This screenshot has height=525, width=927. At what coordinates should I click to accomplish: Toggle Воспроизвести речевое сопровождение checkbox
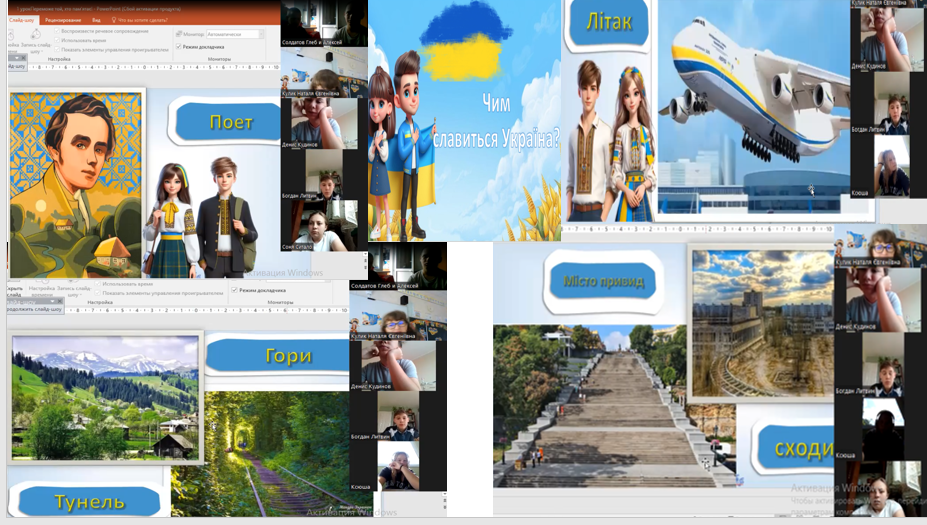57,31
